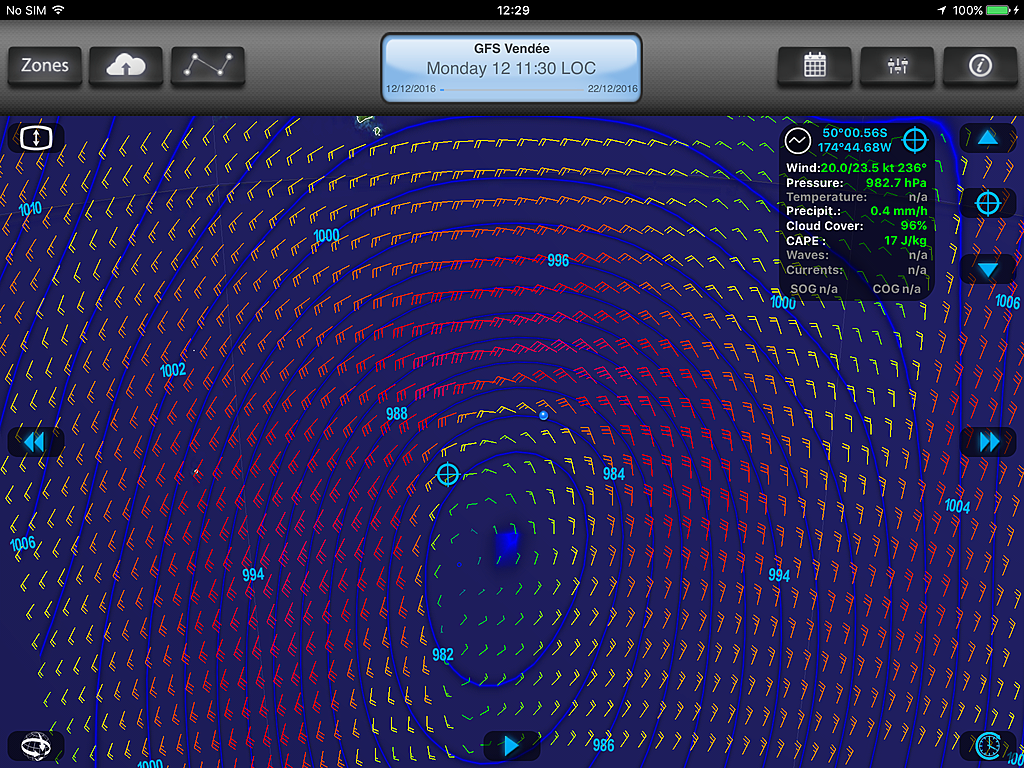Tap the 988 isobar label
This screenshot has height=768, width=1024.
pyautogui.click(x=396, y=413)
